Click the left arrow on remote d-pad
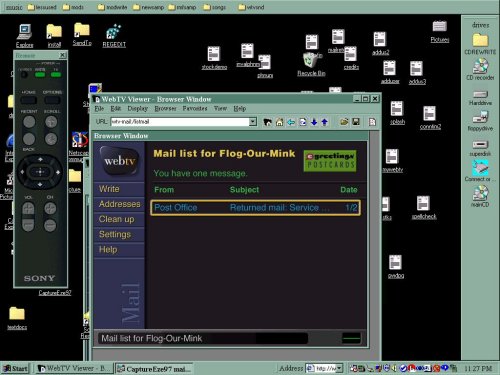 pyautogui.click(x=22, y=172)
